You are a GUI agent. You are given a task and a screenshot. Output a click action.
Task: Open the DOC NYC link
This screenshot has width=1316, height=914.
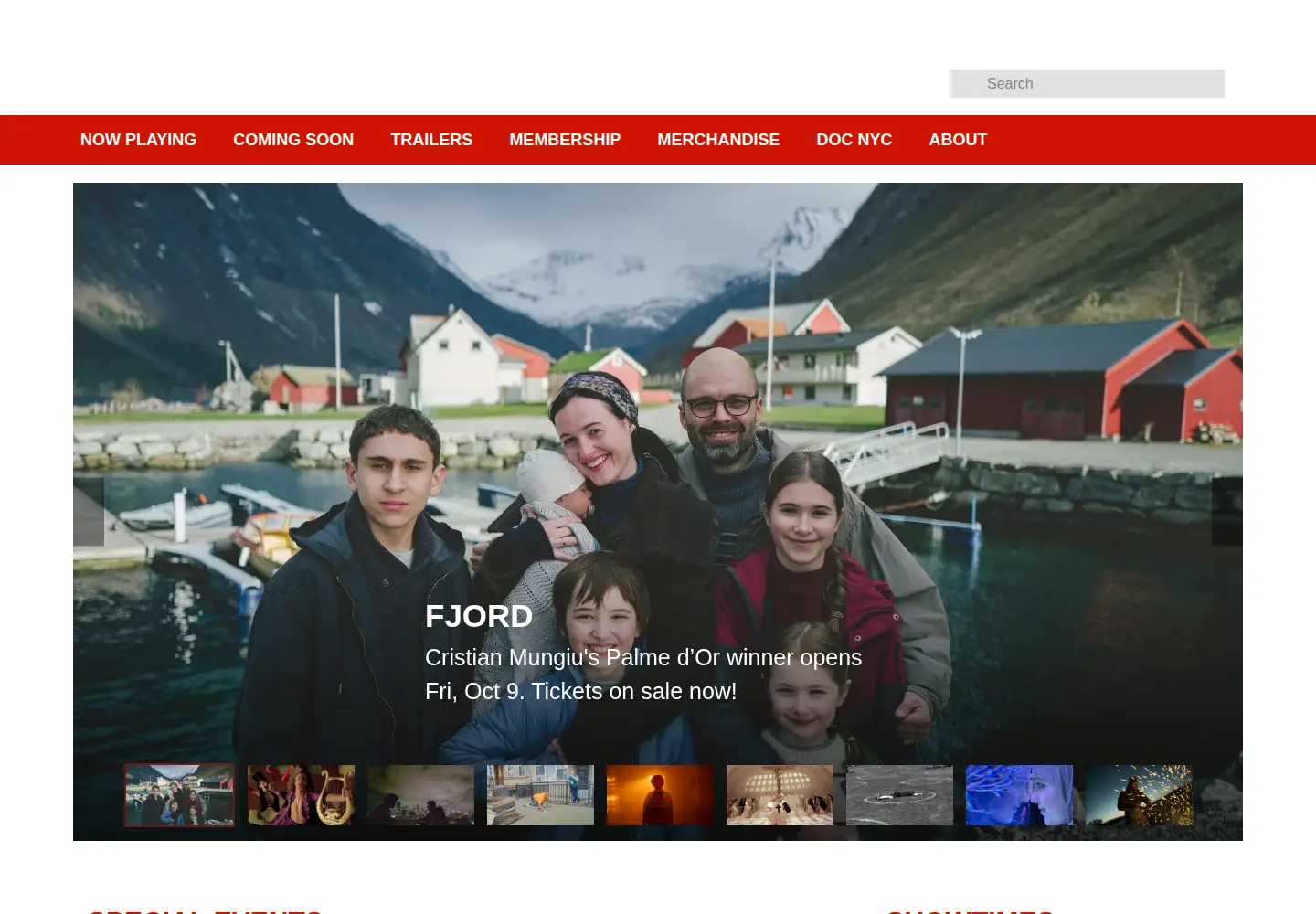[x=854, y=140]
